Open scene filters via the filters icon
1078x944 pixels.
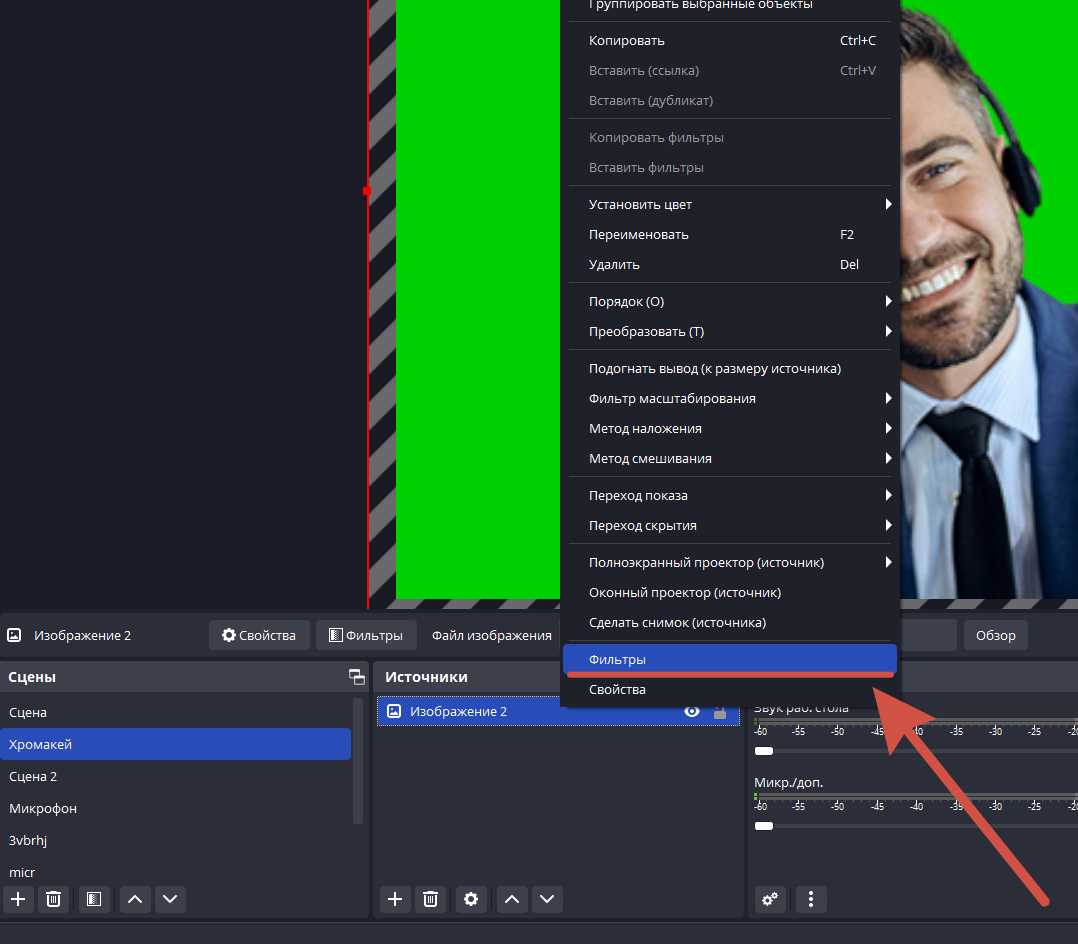pyautogui.click(x=94, y=899)
